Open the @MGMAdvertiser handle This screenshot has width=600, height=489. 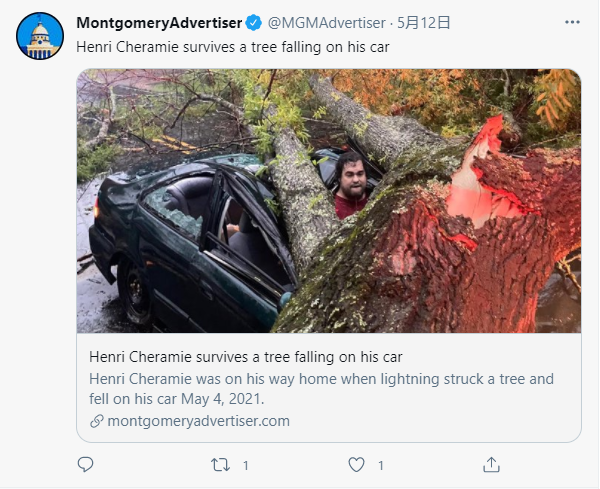(x=326, y=23)
